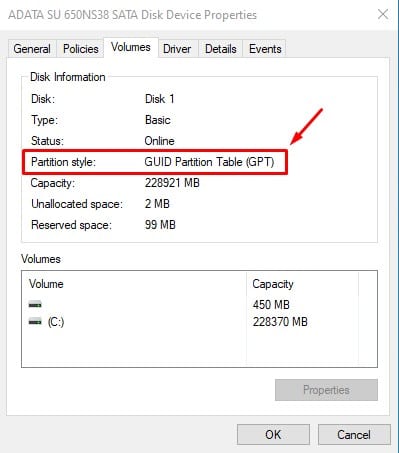
Task: Click the Online status value
Action: tap(159, 141)
